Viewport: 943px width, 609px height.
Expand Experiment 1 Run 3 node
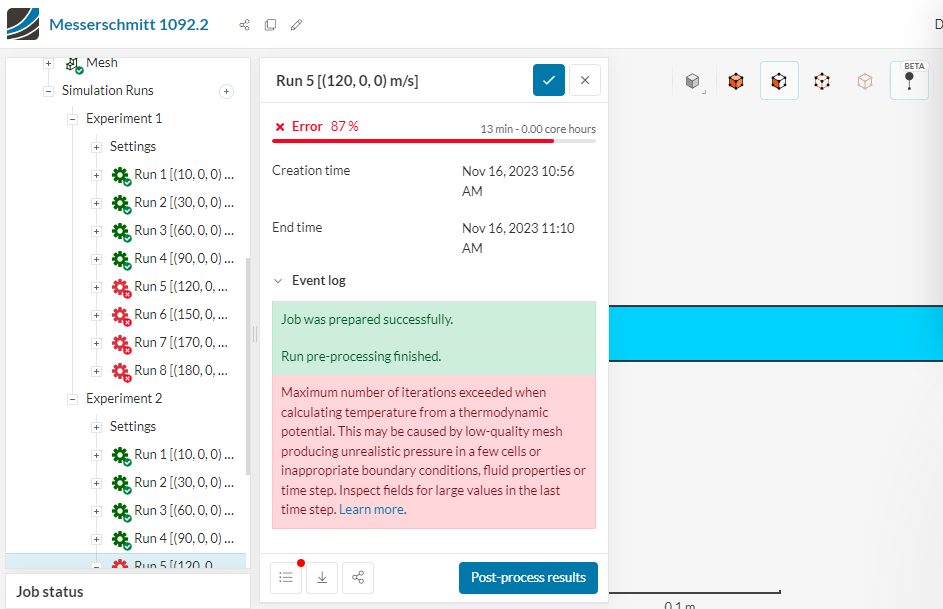[96, 231]
